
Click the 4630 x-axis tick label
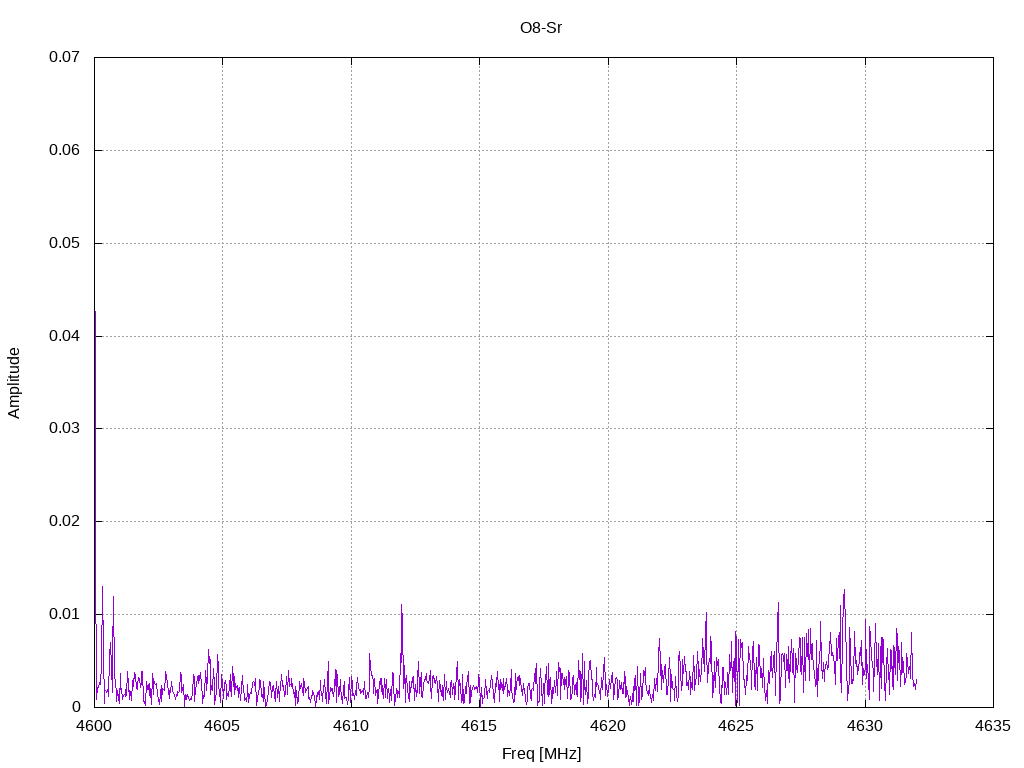[865, 726]
